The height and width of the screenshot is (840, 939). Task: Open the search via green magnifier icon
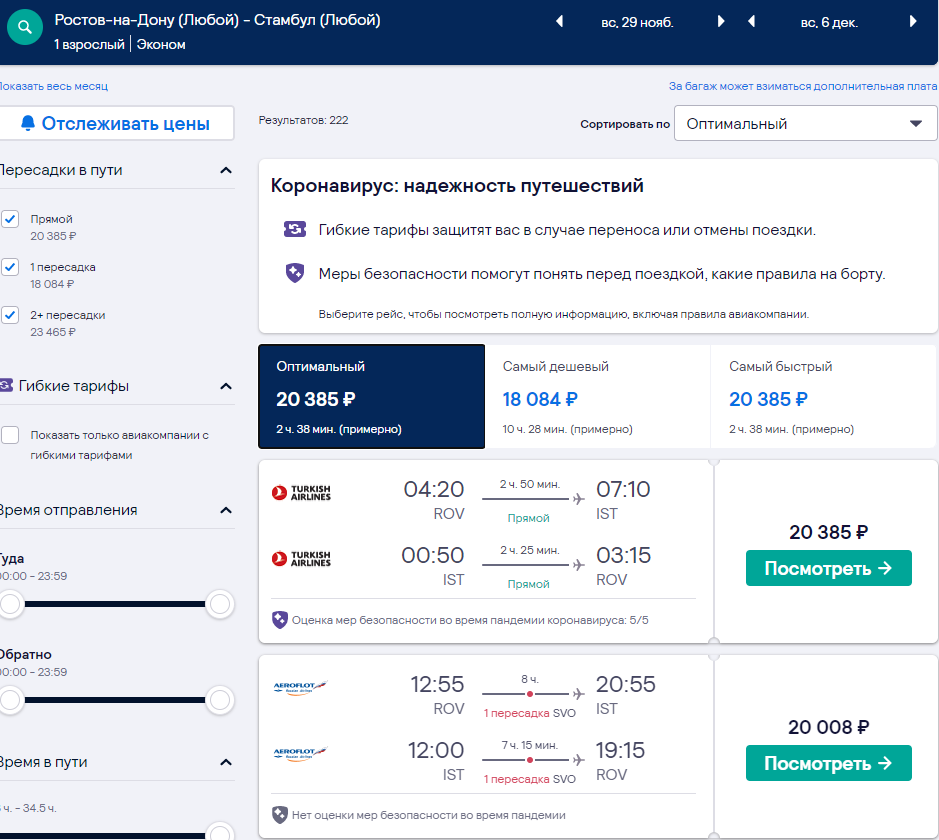[x=25, y=27]
